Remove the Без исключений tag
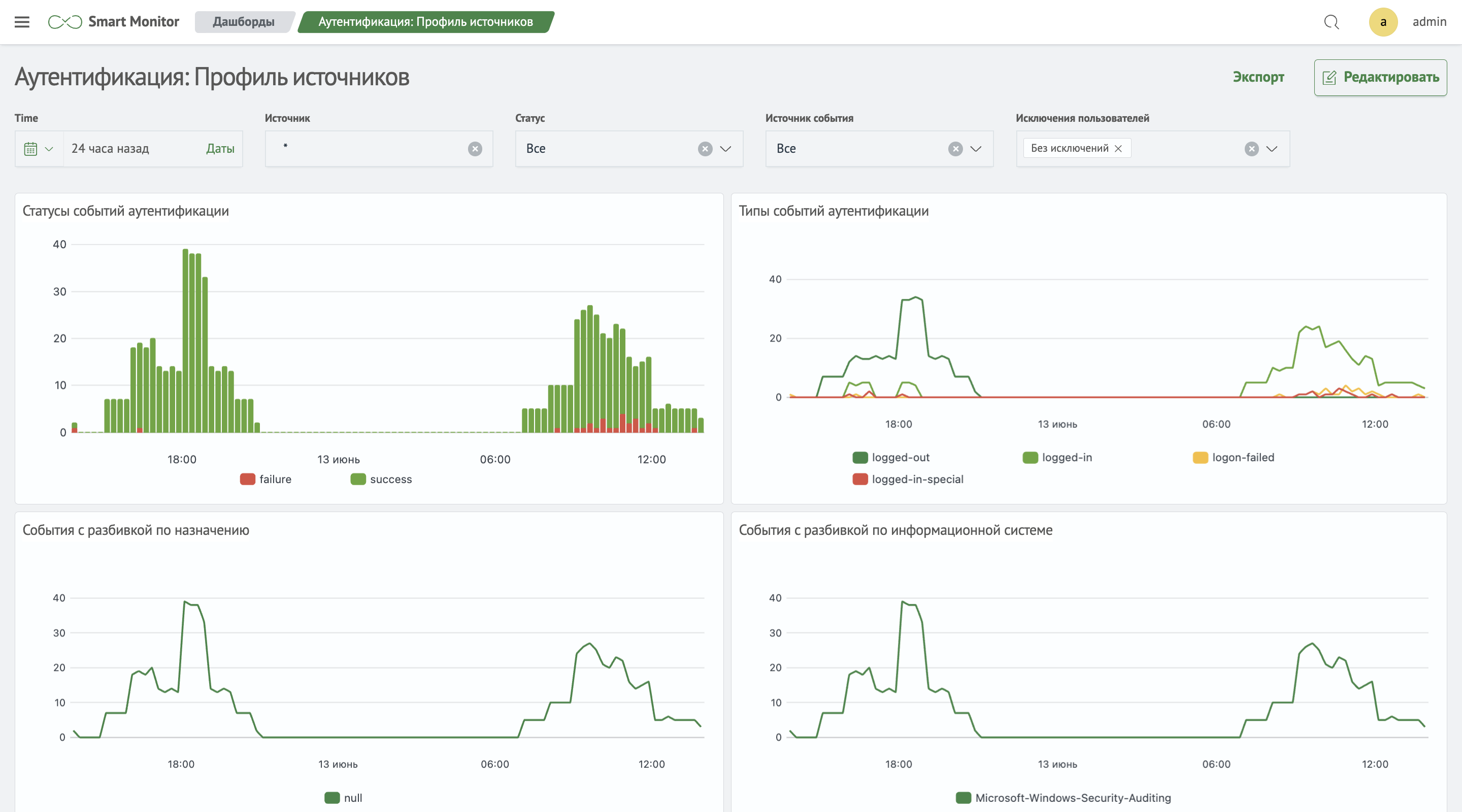 click(1118, 148)
